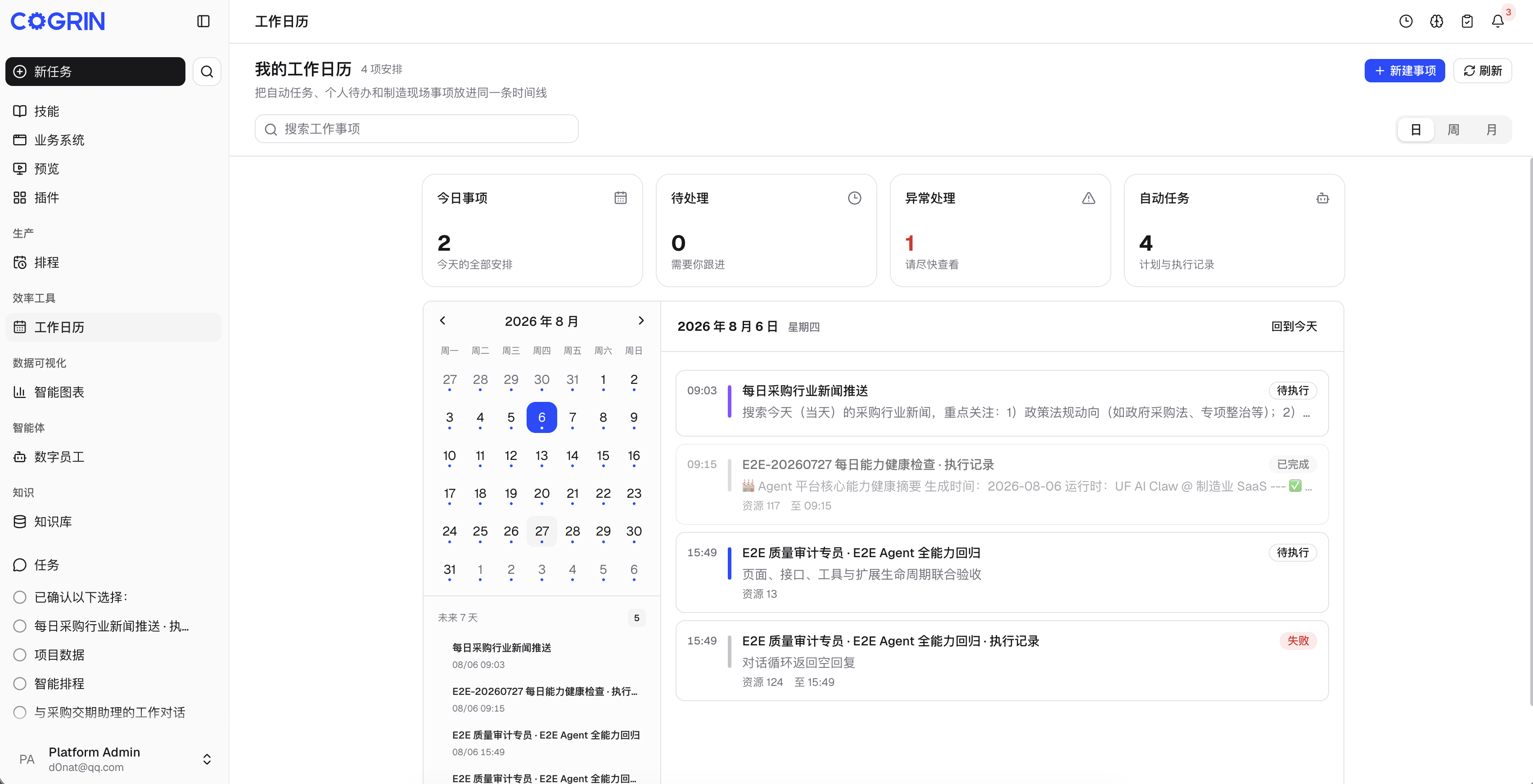Open 排程 under 生产

click(113, 262)
